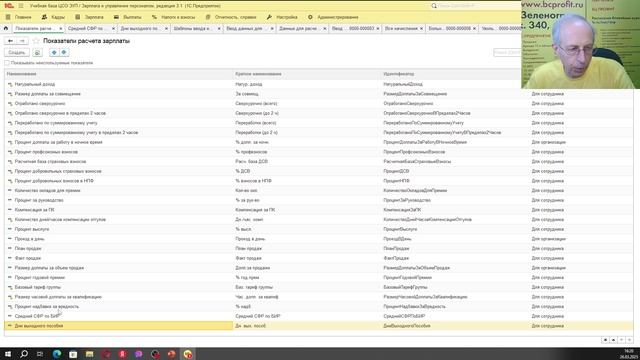
Task: Select the Факт продаж row
Action: pyautogui.click(x=318, y=258)
